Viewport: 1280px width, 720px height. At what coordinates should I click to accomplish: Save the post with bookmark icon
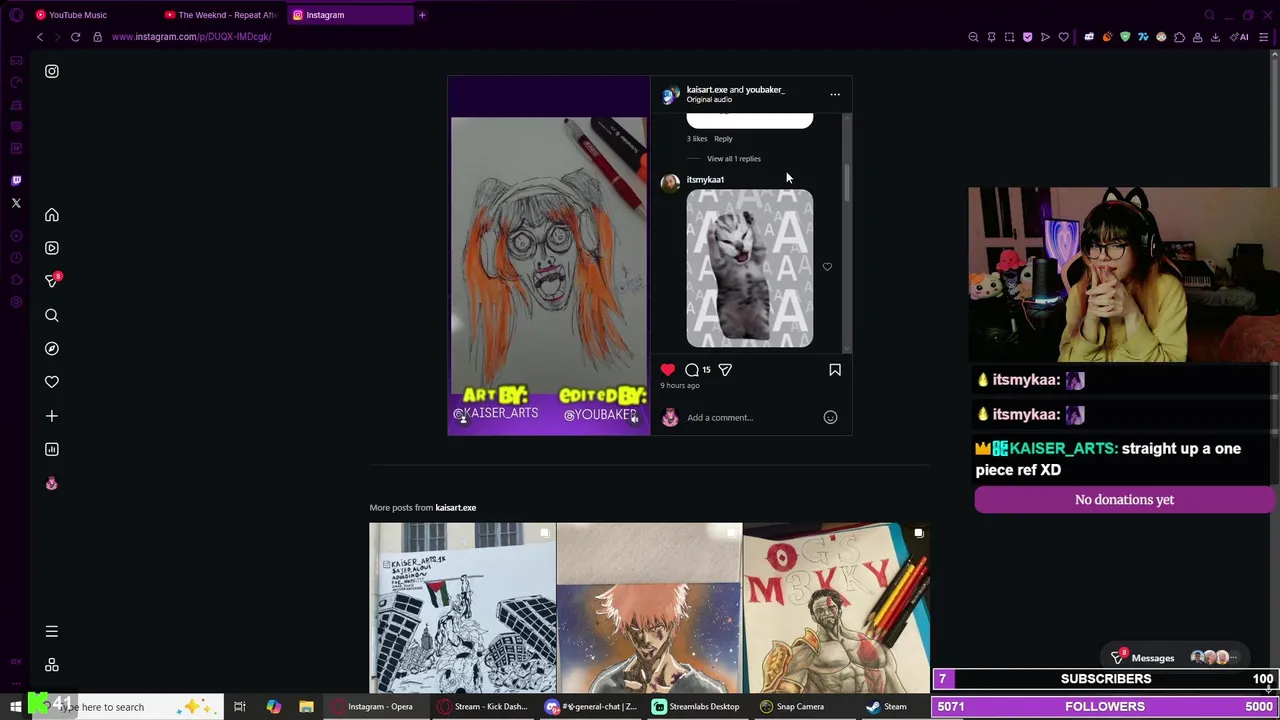click(x=835, y=370)
